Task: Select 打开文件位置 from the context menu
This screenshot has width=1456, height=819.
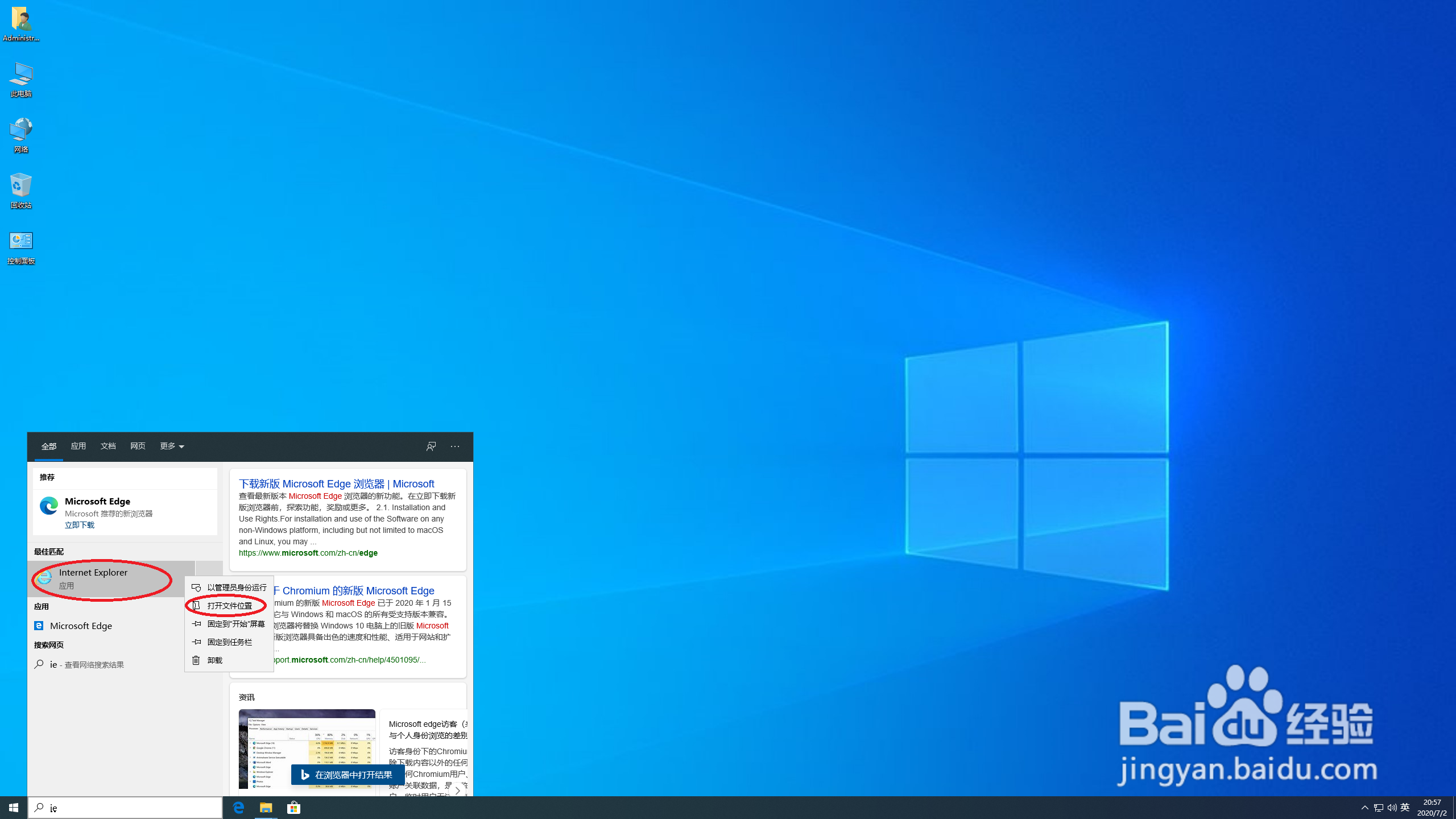Action: click(x=229, y=605)
